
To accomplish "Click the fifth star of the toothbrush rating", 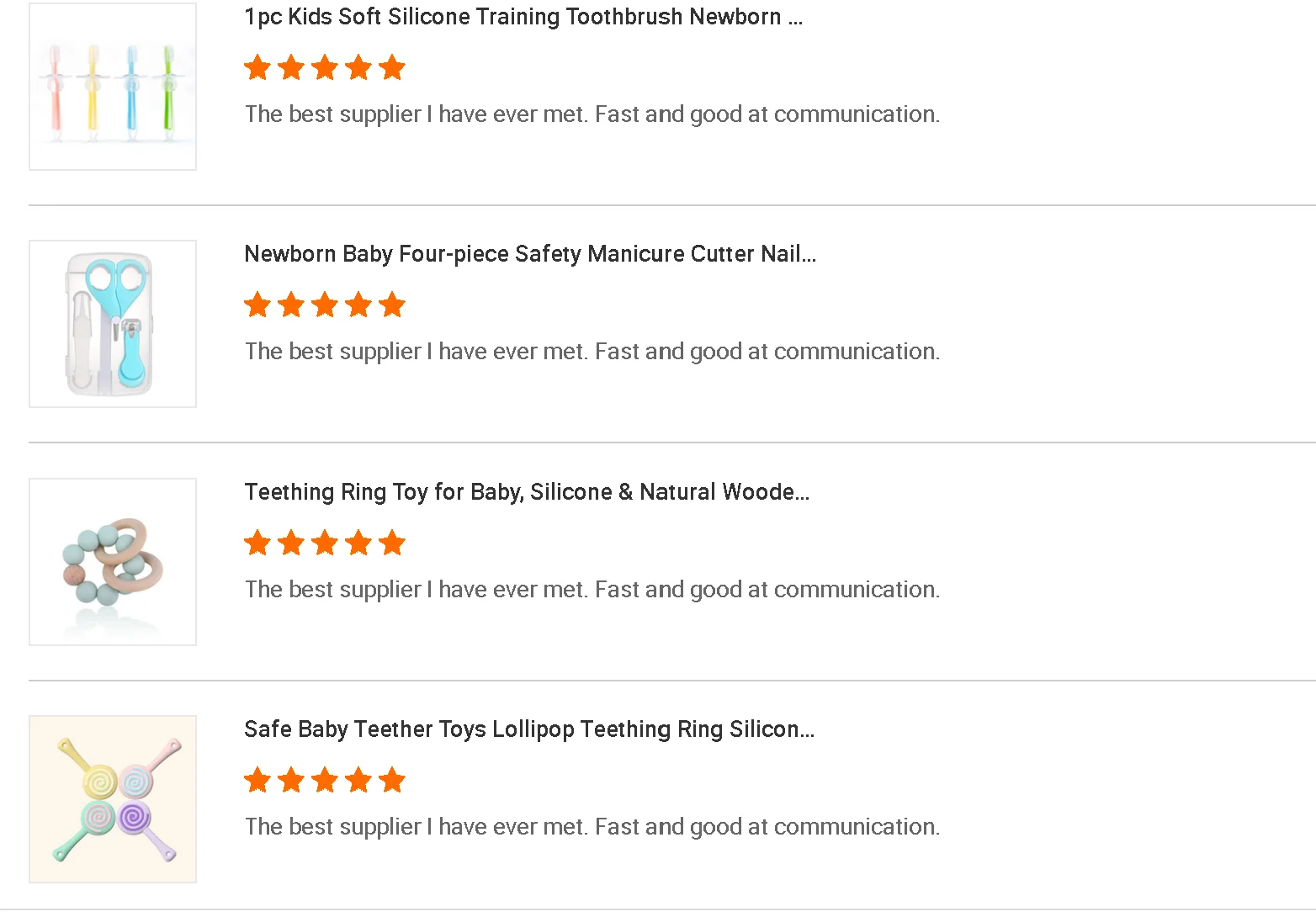I will 392,67.
